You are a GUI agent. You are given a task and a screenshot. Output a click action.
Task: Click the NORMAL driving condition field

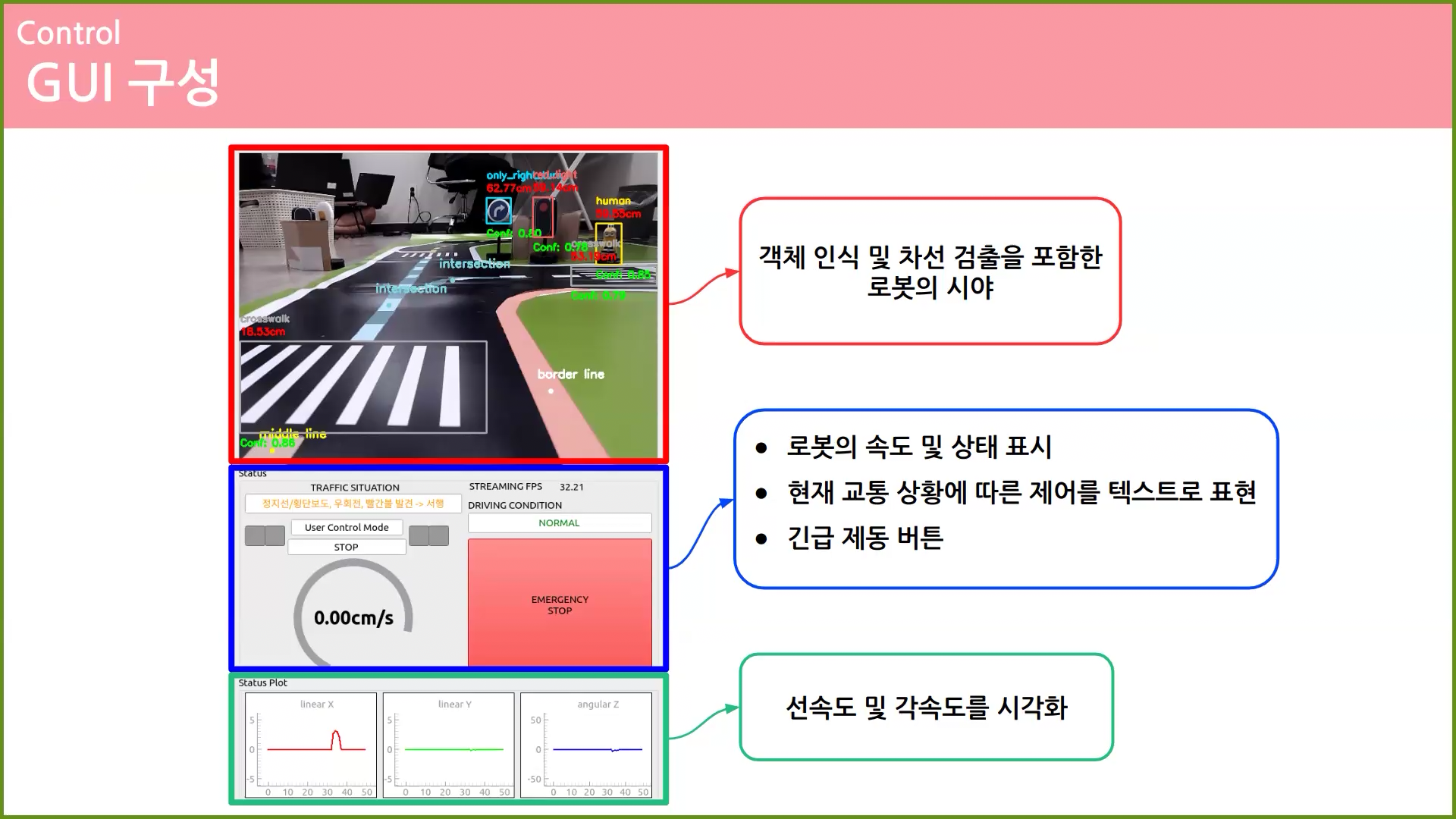[x=559, y=523]
